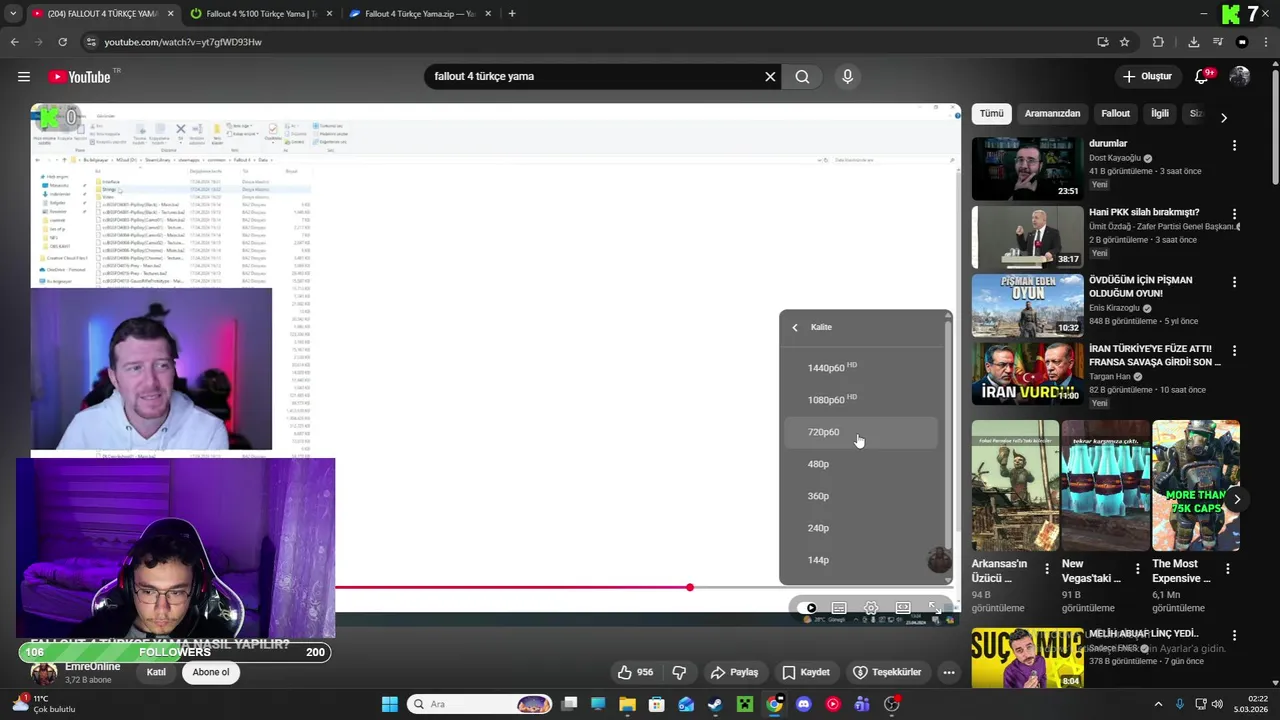Open the YouTube account avatar menu

[x=1240, y=77]
